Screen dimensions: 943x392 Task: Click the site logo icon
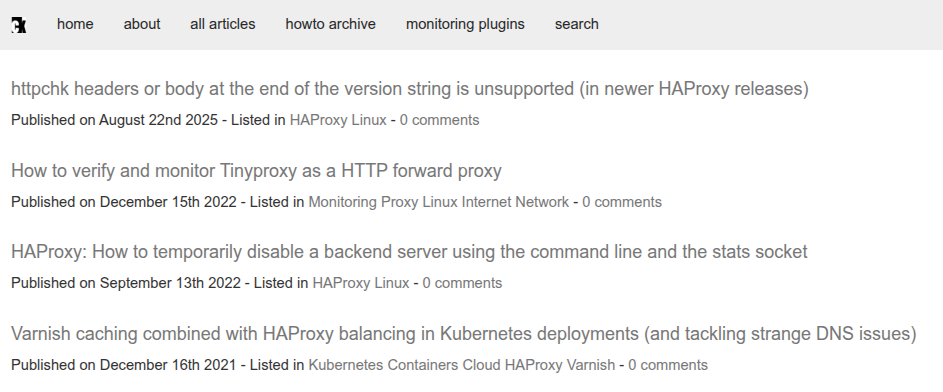(x=19, y=25)
